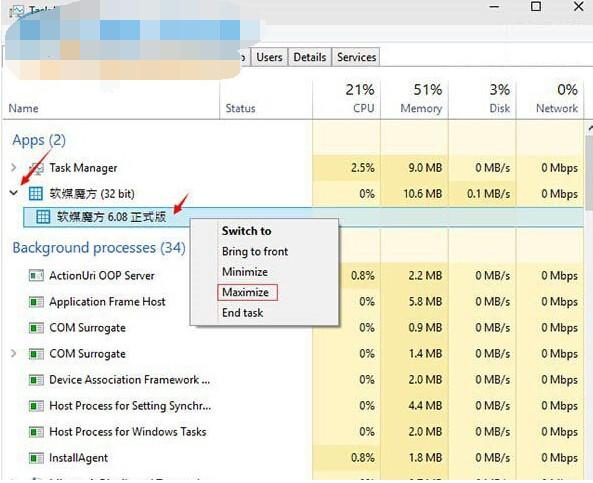Click the ActionUri OOP Server process icon
The height and width of the screenshot is (483, 593).
(36, 275)
